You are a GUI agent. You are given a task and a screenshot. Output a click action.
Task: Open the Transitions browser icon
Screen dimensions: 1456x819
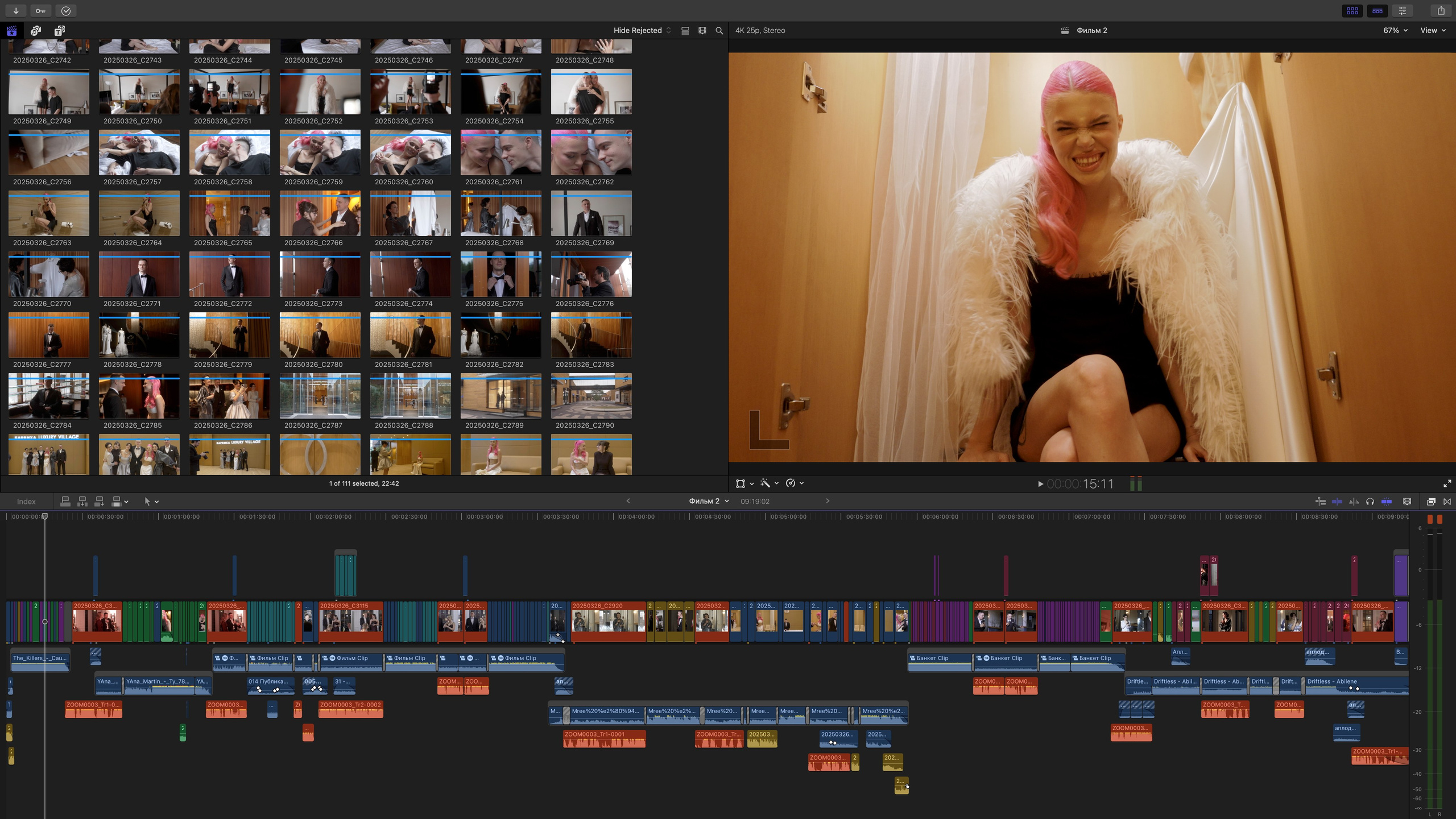1447,501
